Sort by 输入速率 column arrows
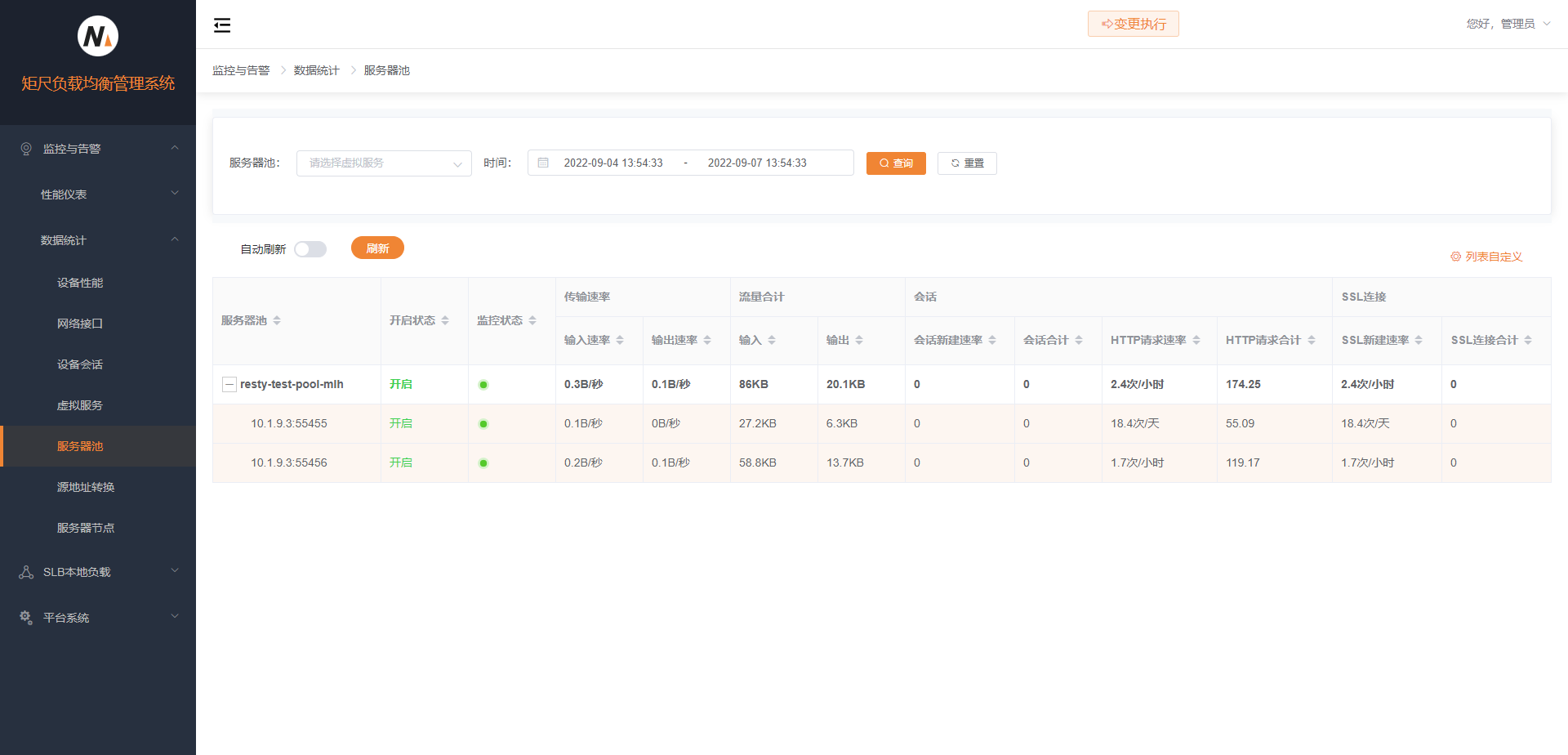The width and height of the screenshot is (1568, 755). (x=620, y=340)
